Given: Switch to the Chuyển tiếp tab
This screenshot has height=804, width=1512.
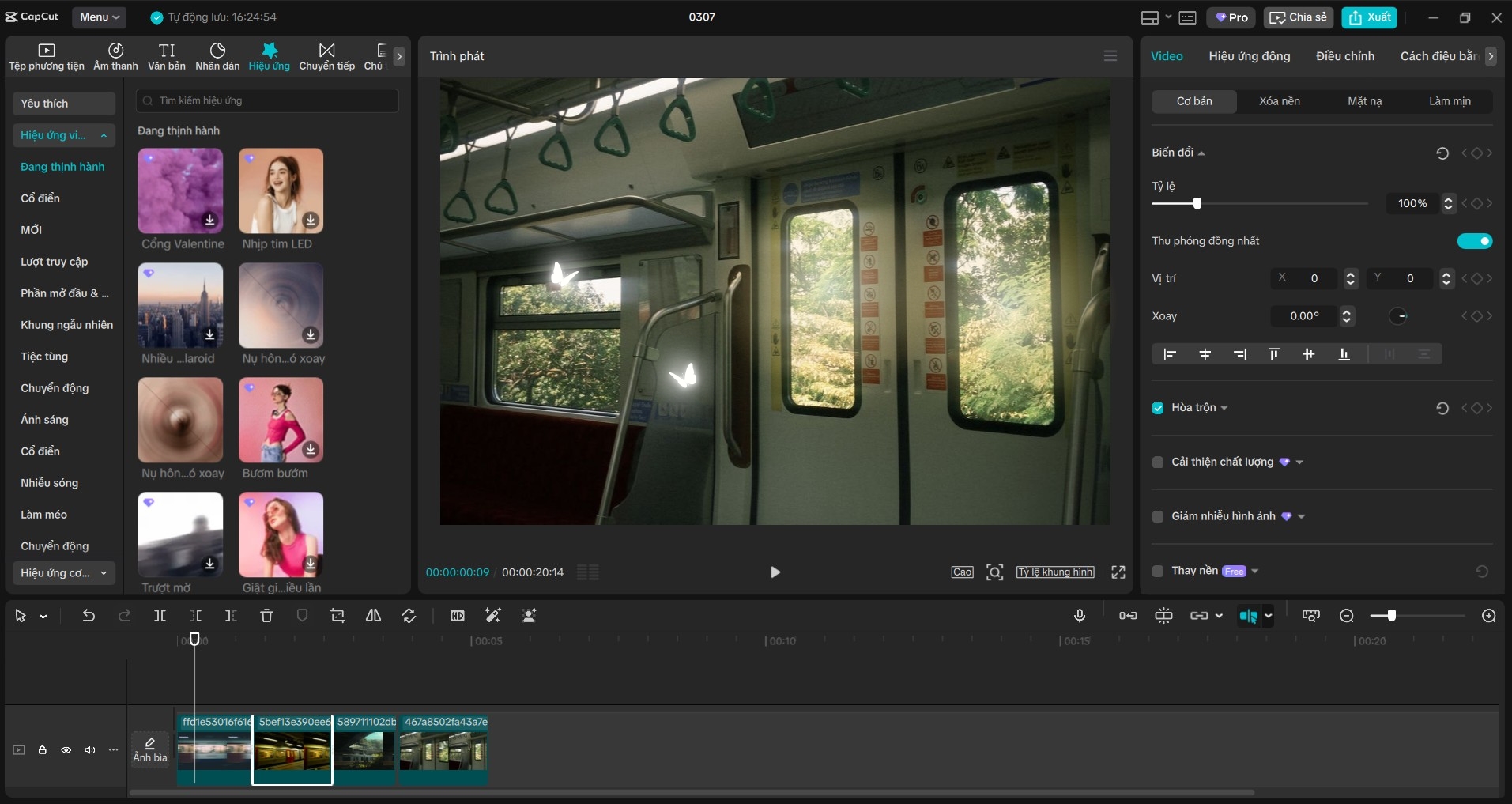Looking at the screenshot, I should [x=326, y=57].
